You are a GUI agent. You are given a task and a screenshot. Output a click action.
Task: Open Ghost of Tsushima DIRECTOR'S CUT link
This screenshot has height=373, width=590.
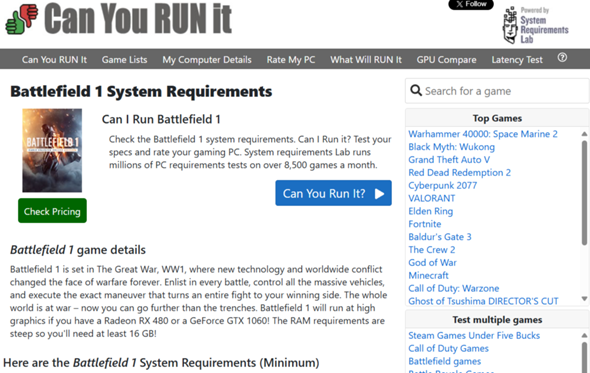pos(483,301)
